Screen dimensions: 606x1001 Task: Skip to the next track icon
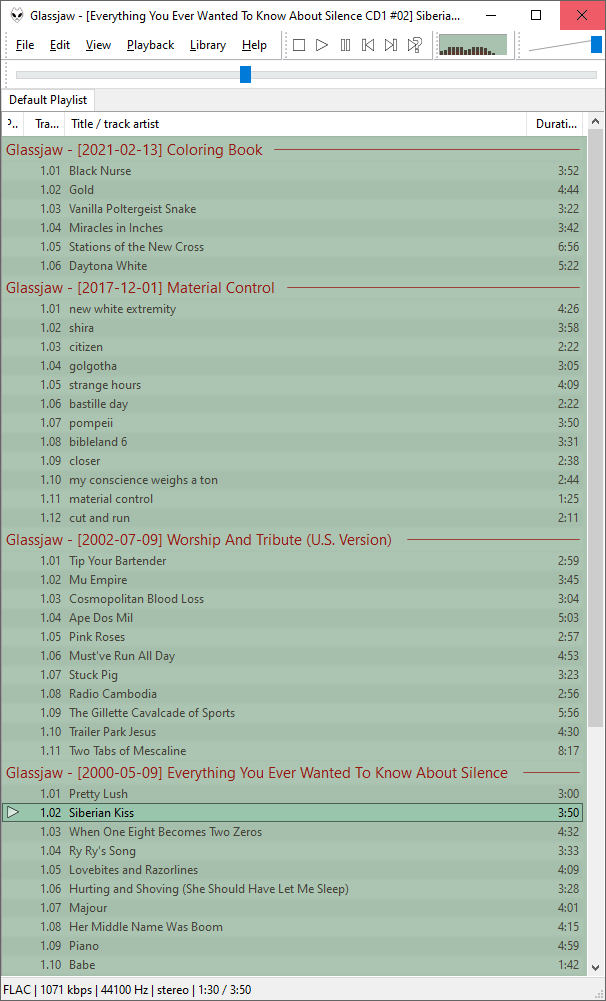[x=391, y=45]
